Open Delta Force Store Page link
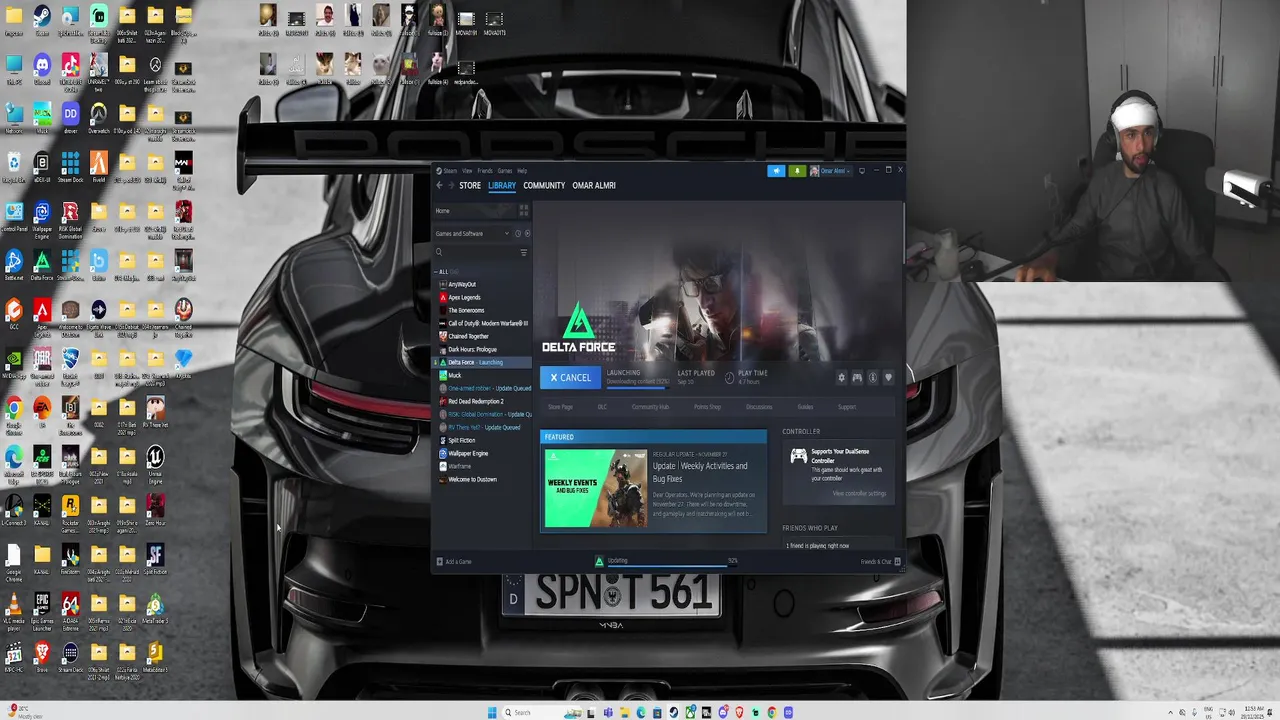Screen dimensions: 1280x720 (560, 407)
